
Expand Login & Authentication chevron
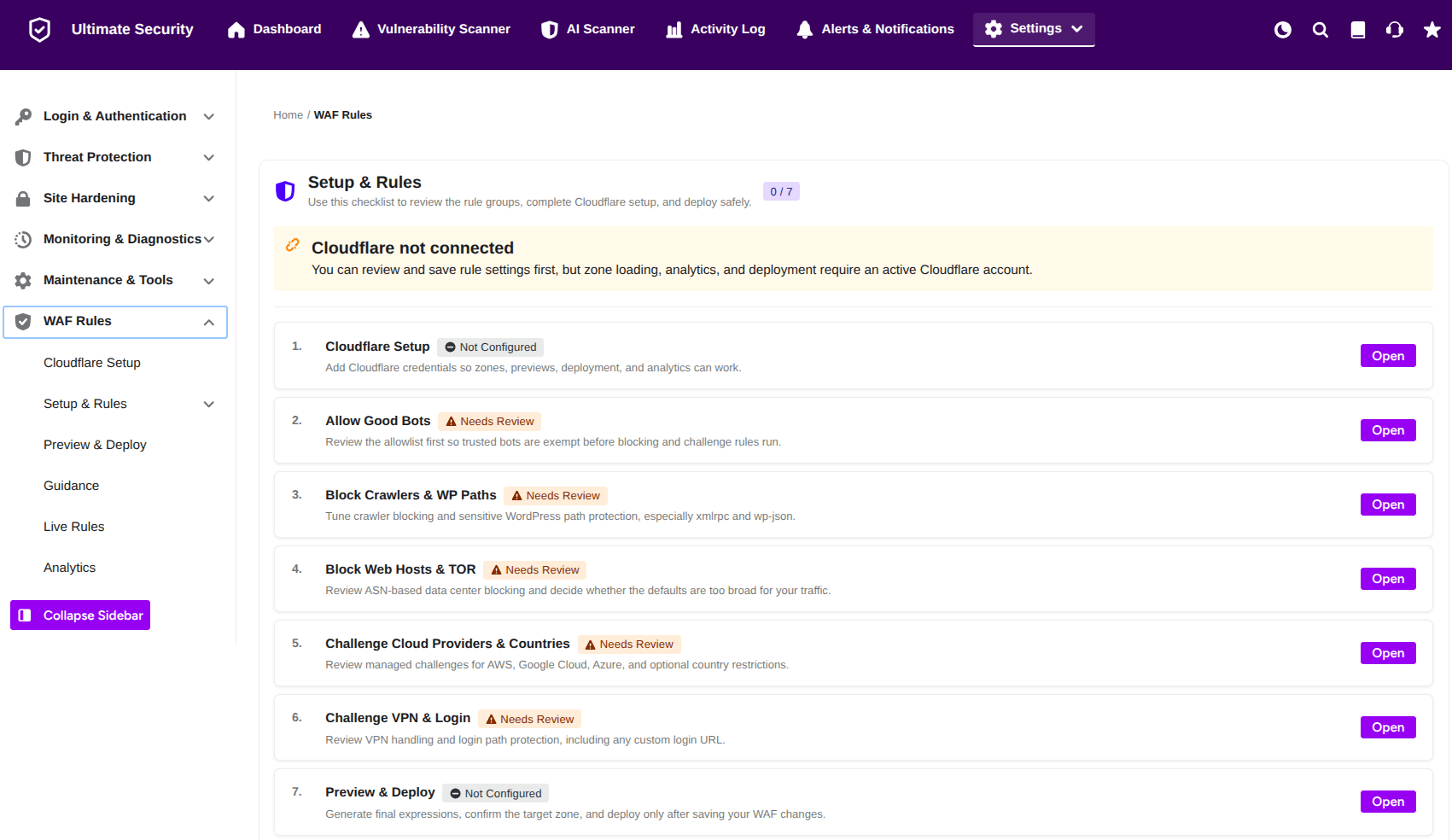[209, 117]
